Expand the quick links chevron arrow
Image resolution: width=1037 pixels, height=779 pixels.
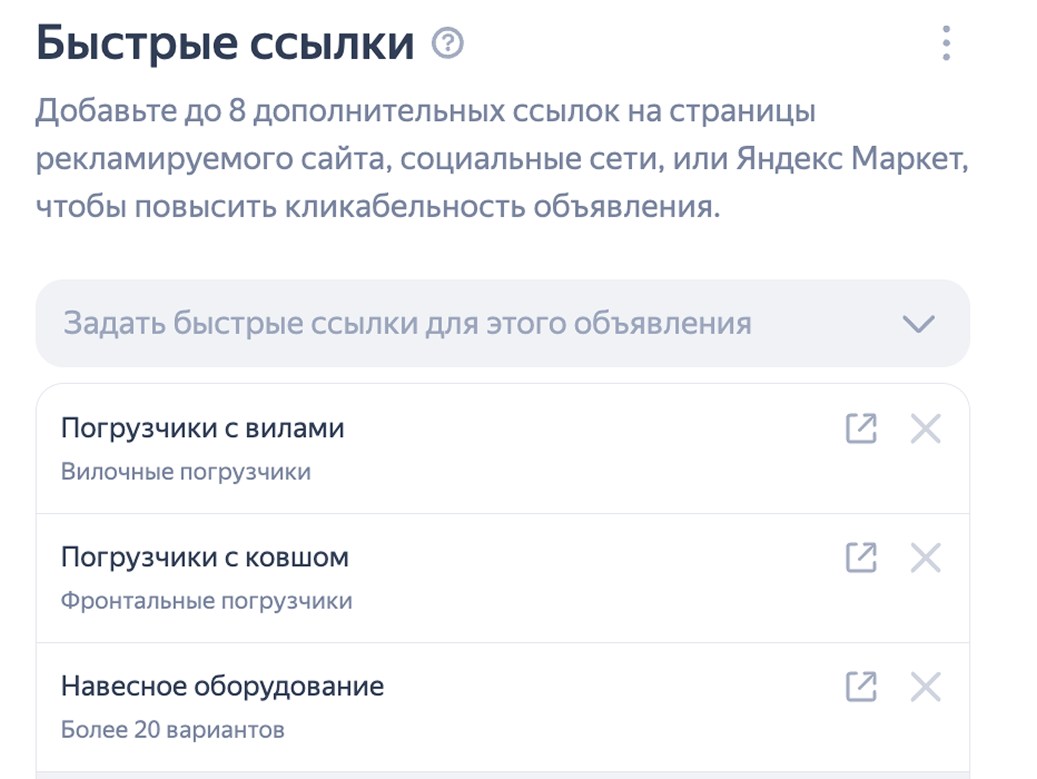click(919, 323)
